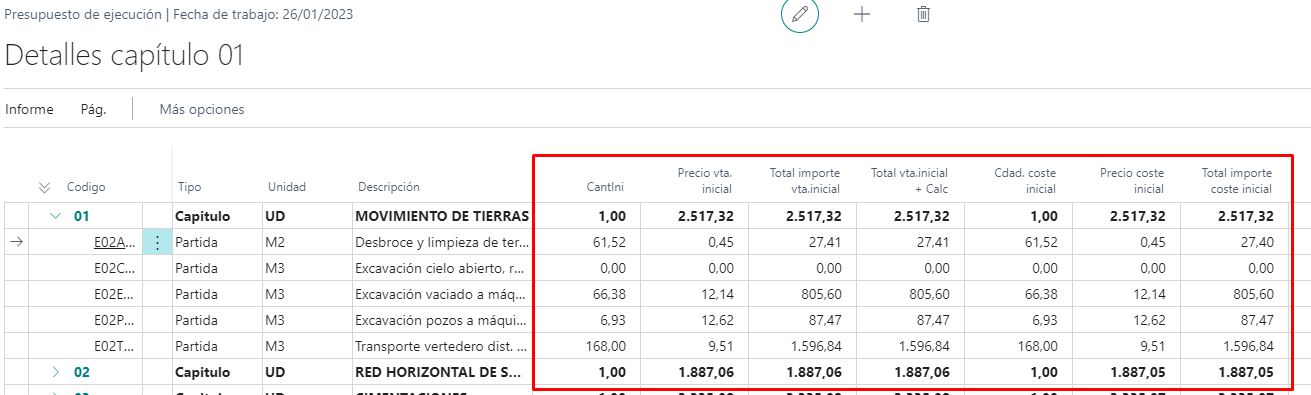Click Total vta.inicial + Calc header
The width and height of the screenshot is (1311, 395).
coord(909,180)
